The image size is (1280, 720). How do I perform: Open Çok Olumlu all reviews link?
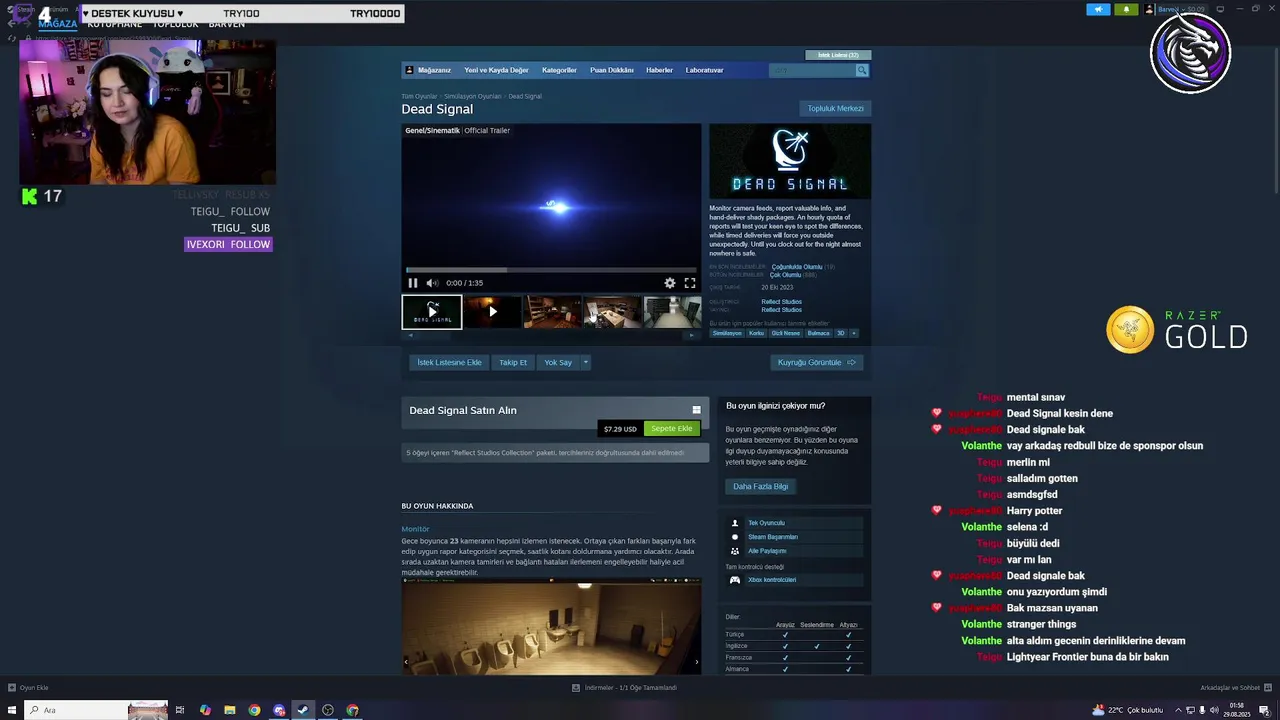tap(785, 275)
